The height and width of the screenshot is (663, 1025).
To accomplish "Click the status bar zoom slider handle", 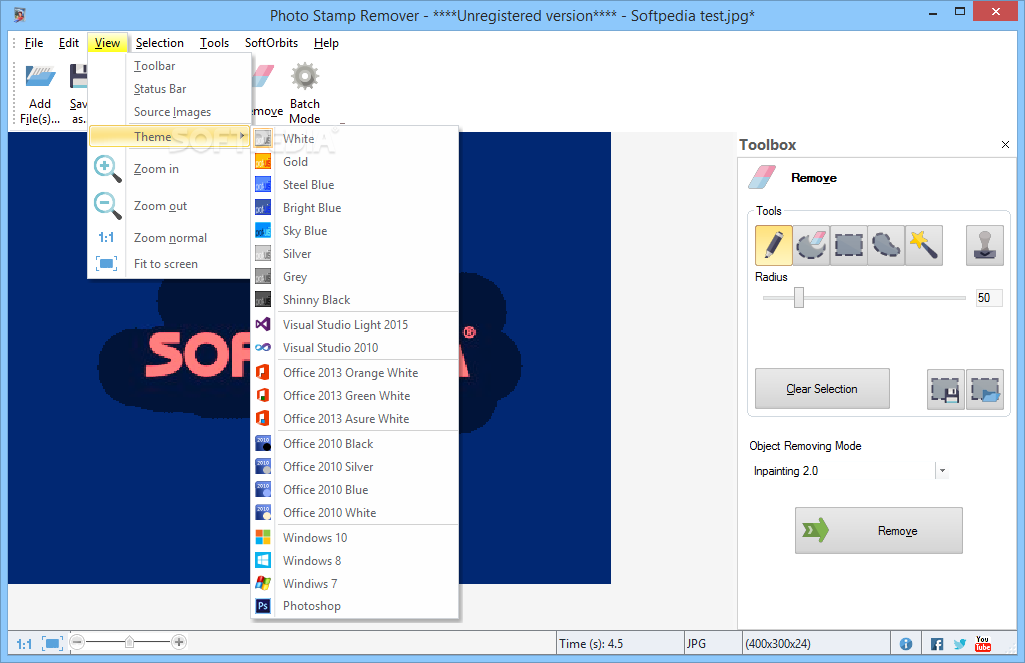I will point(129,642).
